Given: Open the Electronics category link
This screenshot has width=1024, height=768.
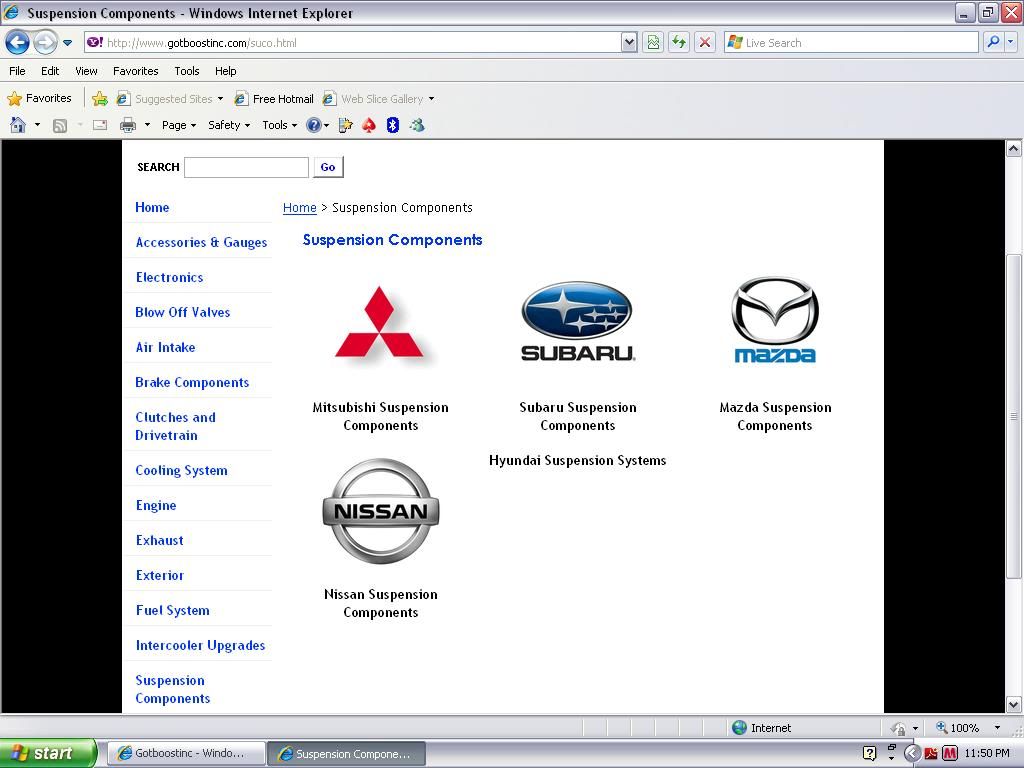Looking at the screenshot, I should 169,278.
